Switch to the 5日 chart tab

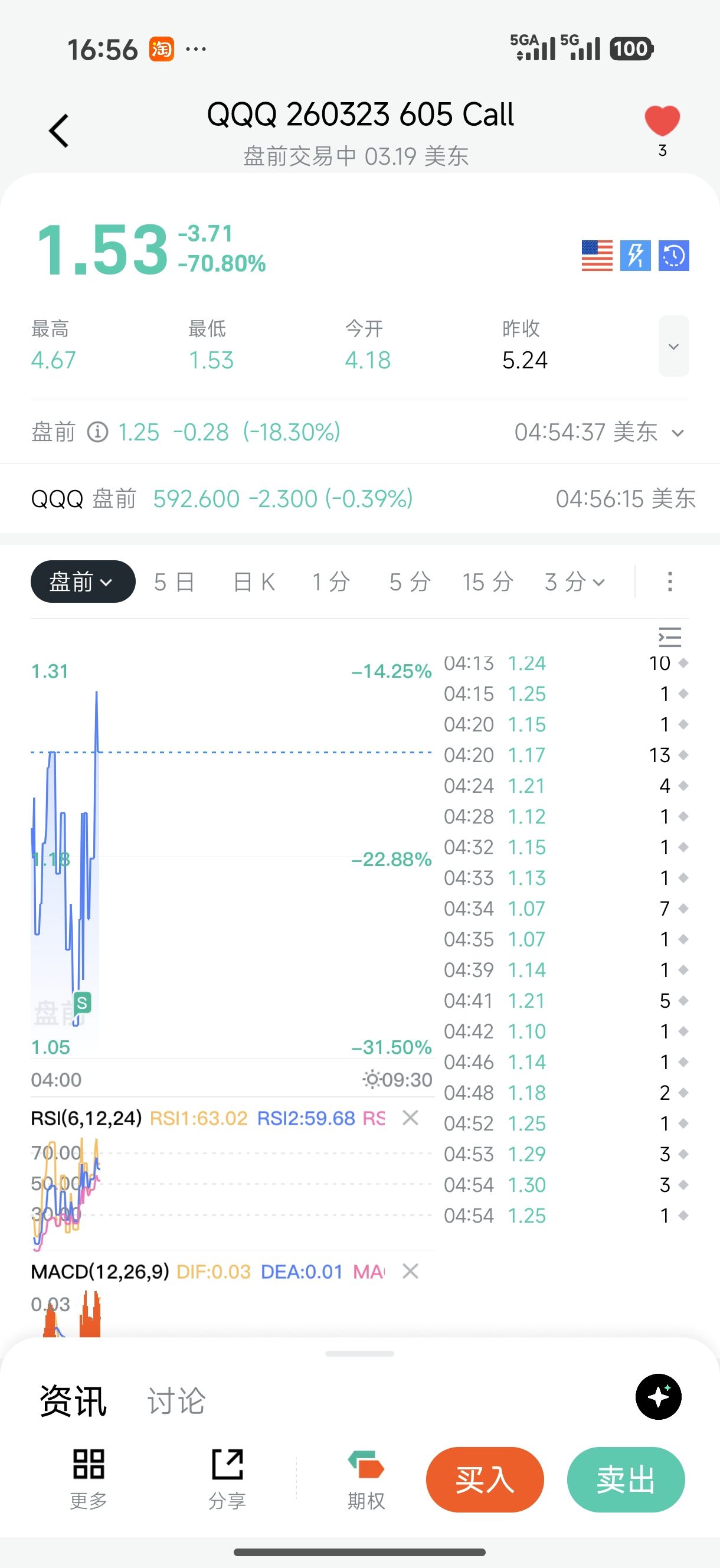[174, 582]
